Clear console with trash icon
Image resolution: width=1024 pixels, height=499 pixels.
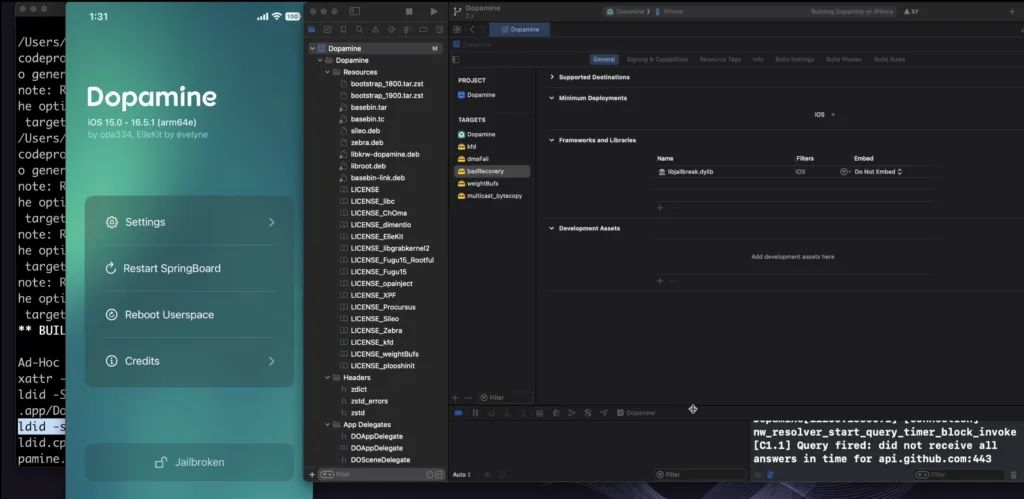click(1014, 475)
